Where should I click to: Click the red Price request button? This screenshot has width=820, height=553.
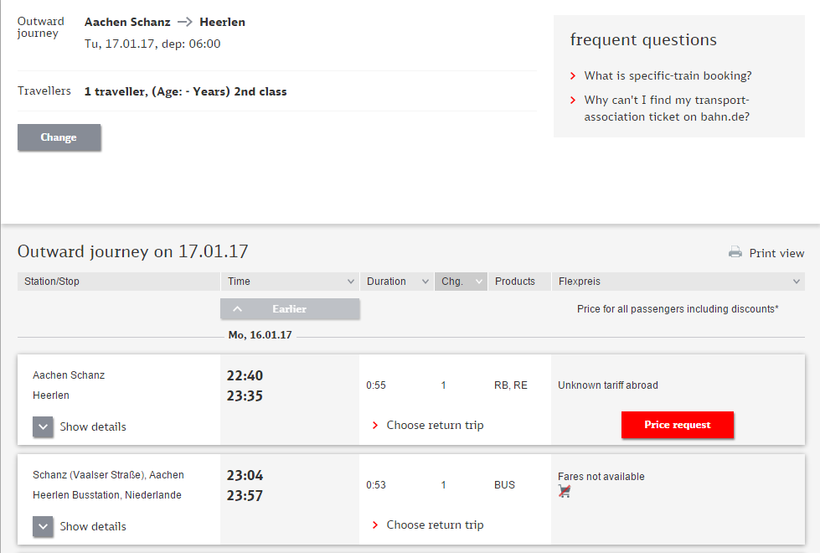(x=677, y=425)
